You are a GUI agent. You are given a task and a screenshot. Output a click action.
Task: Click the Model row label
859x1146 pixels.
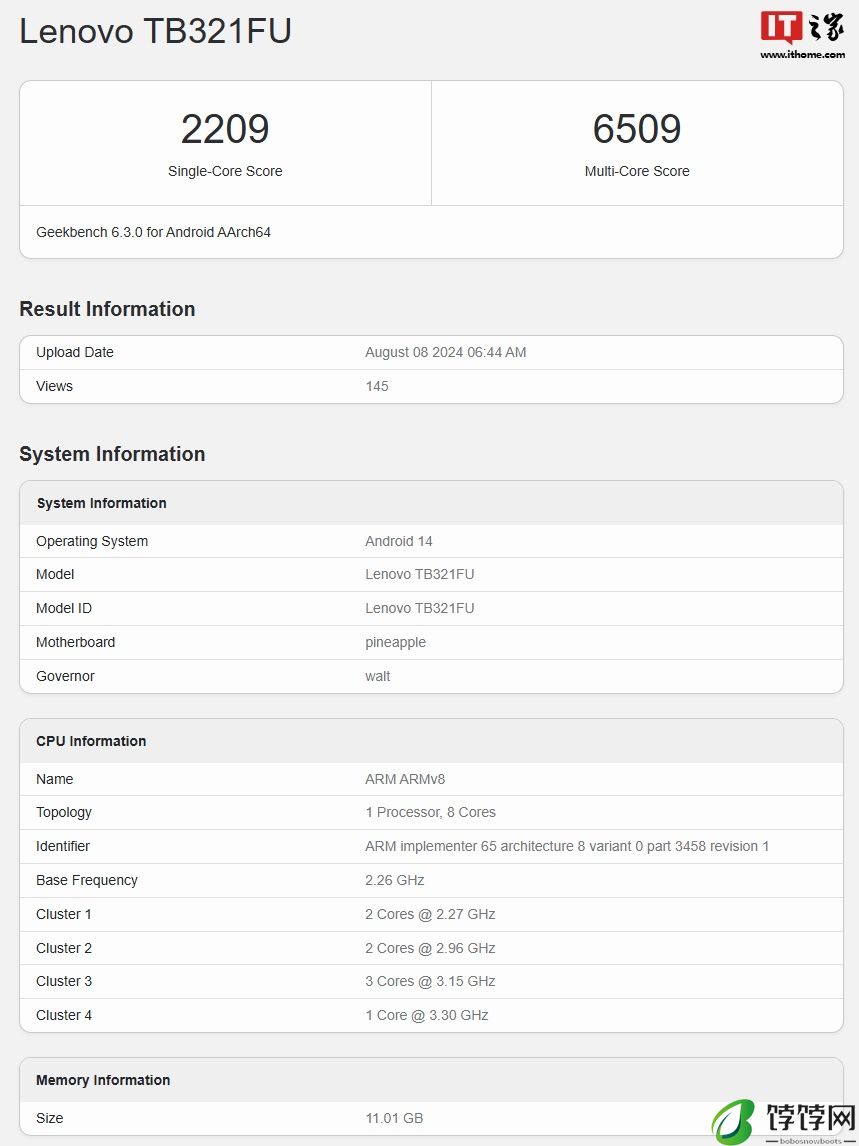coord(55,574)
